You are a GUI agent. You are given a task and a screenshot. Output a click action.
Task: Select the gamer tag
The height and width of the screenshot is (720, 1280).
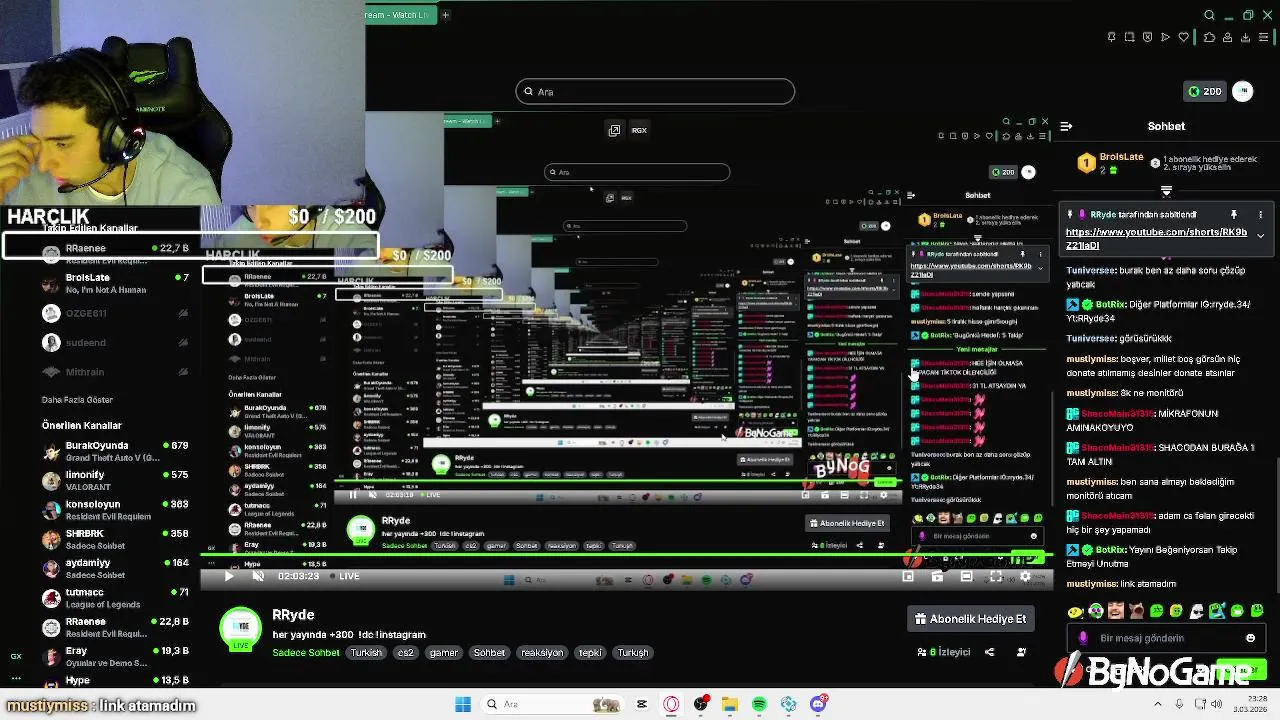[x=443, y=653]
